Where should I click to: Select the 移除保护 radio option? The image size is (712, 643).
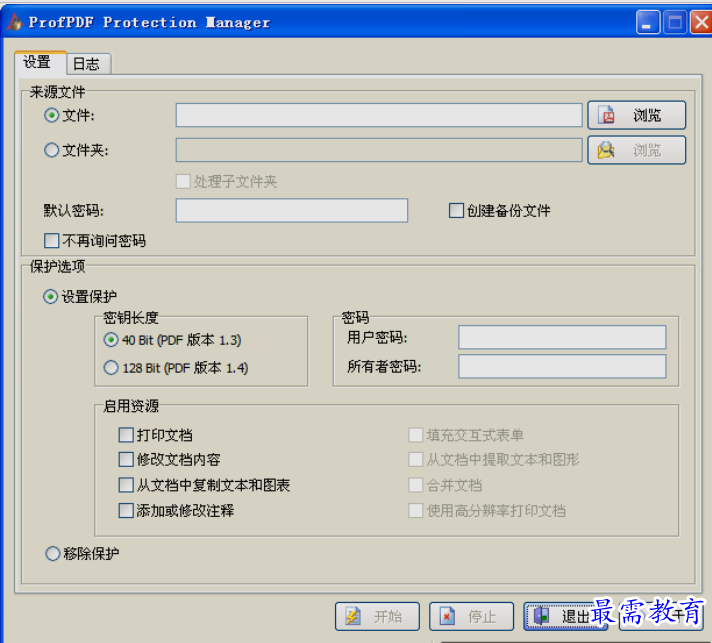pyautogui.click(x=52, y=554)
